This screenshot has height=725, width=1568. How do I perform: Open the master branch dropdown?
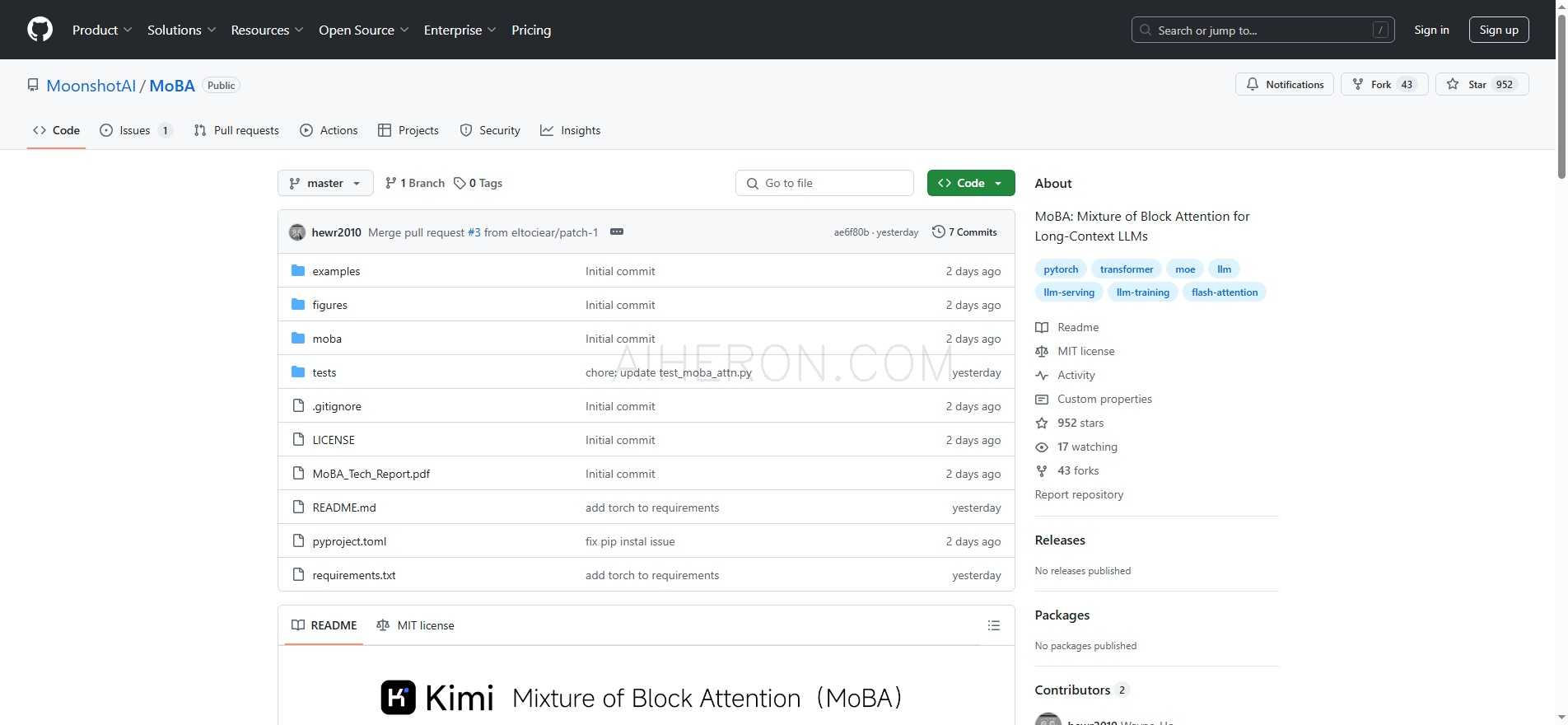point(325,183)
